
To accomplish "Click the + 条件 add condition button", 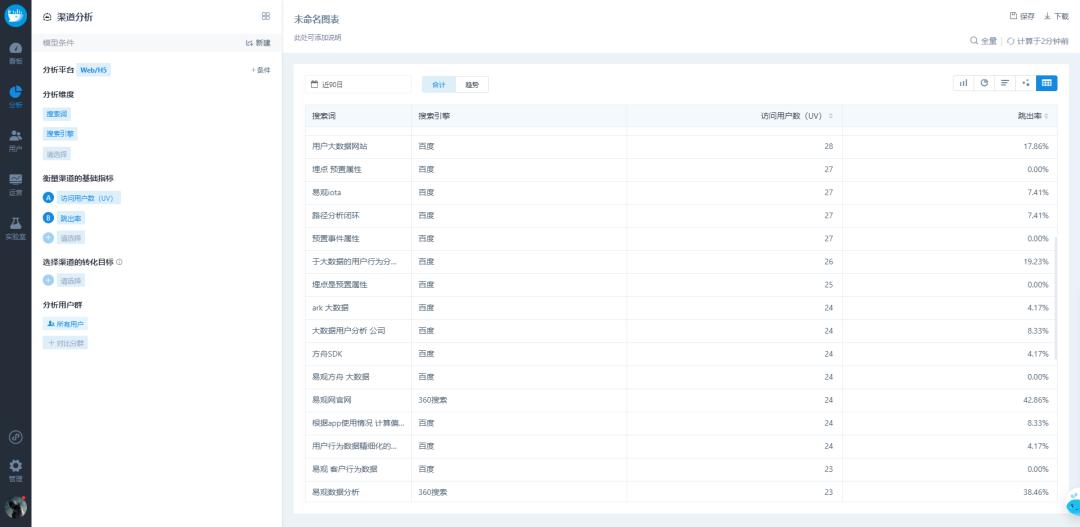I will [x=261, y=70].
